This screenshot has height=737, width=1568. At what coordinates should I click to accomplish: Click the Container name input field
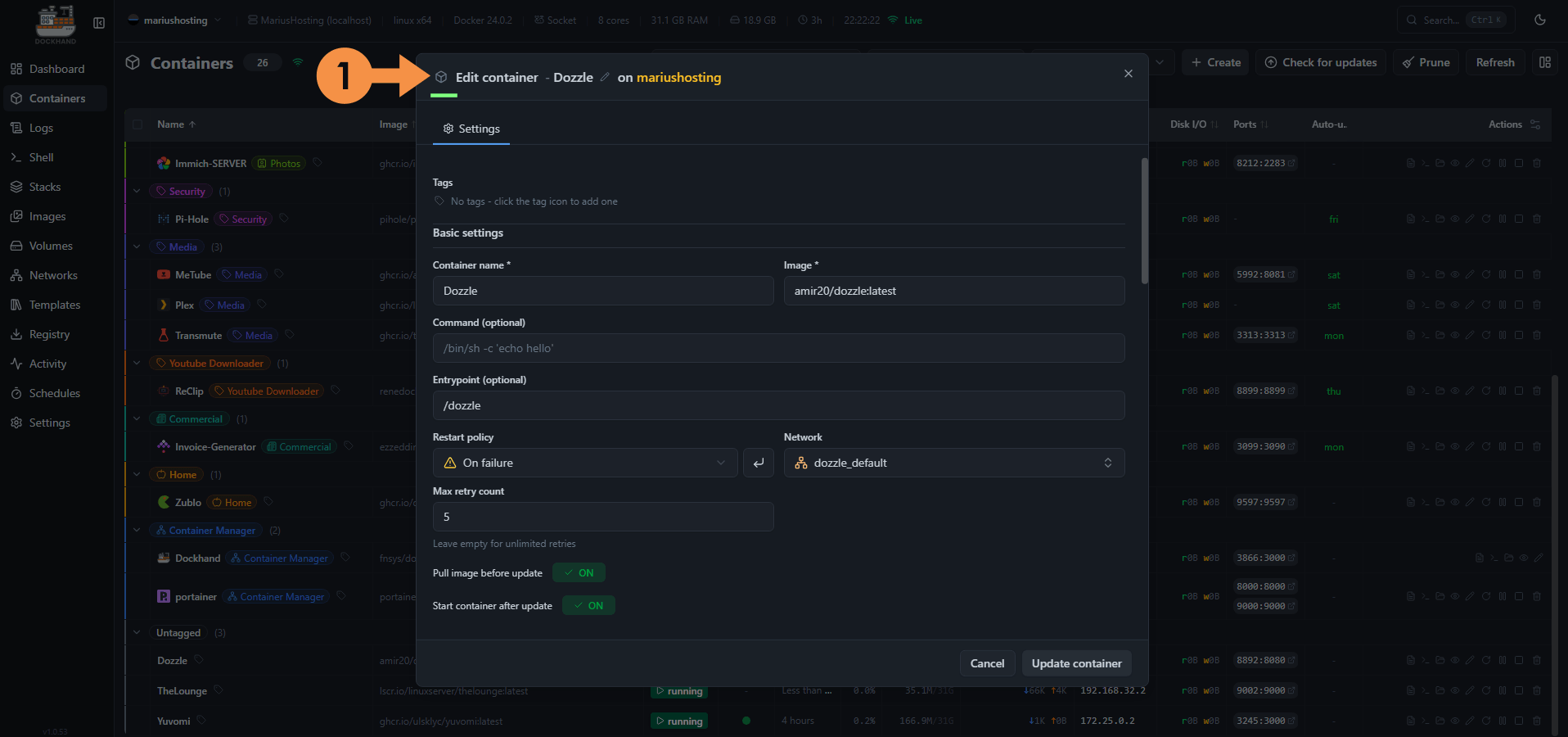click(603, 291)
